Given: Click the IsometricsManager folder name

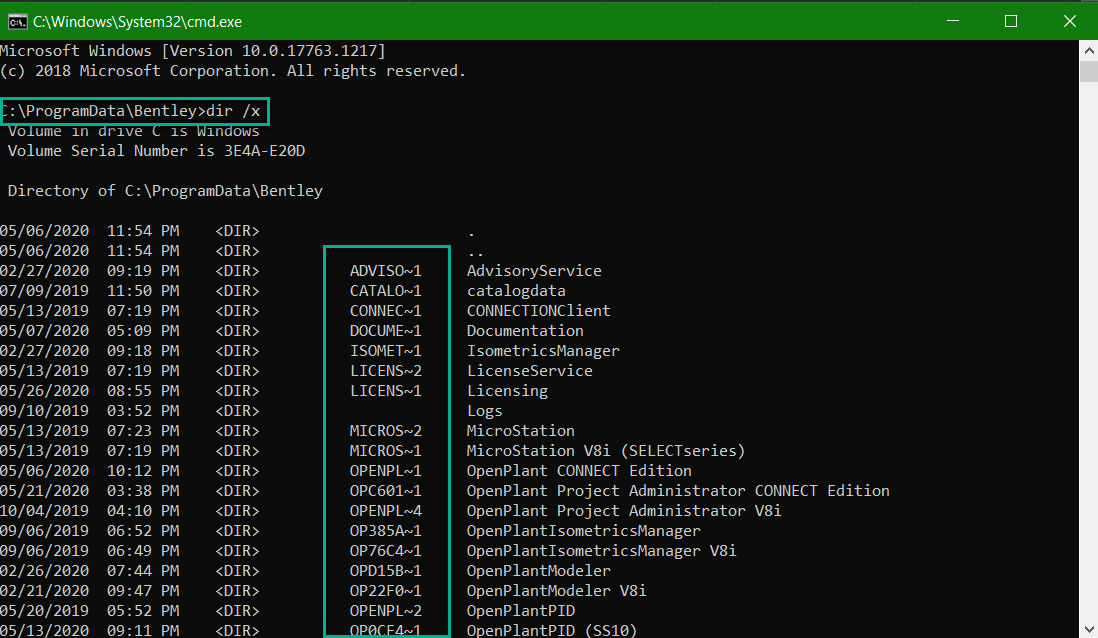Looking at the screenshot, I should [543, 350].
